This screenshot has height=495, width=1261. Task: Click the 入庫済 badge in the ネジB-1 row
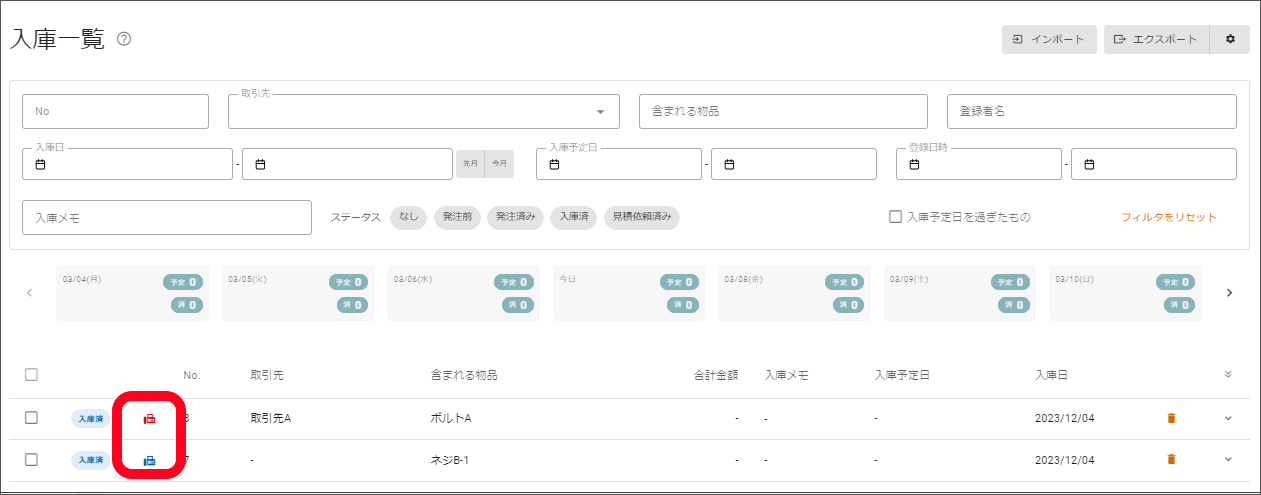[91, 459]
